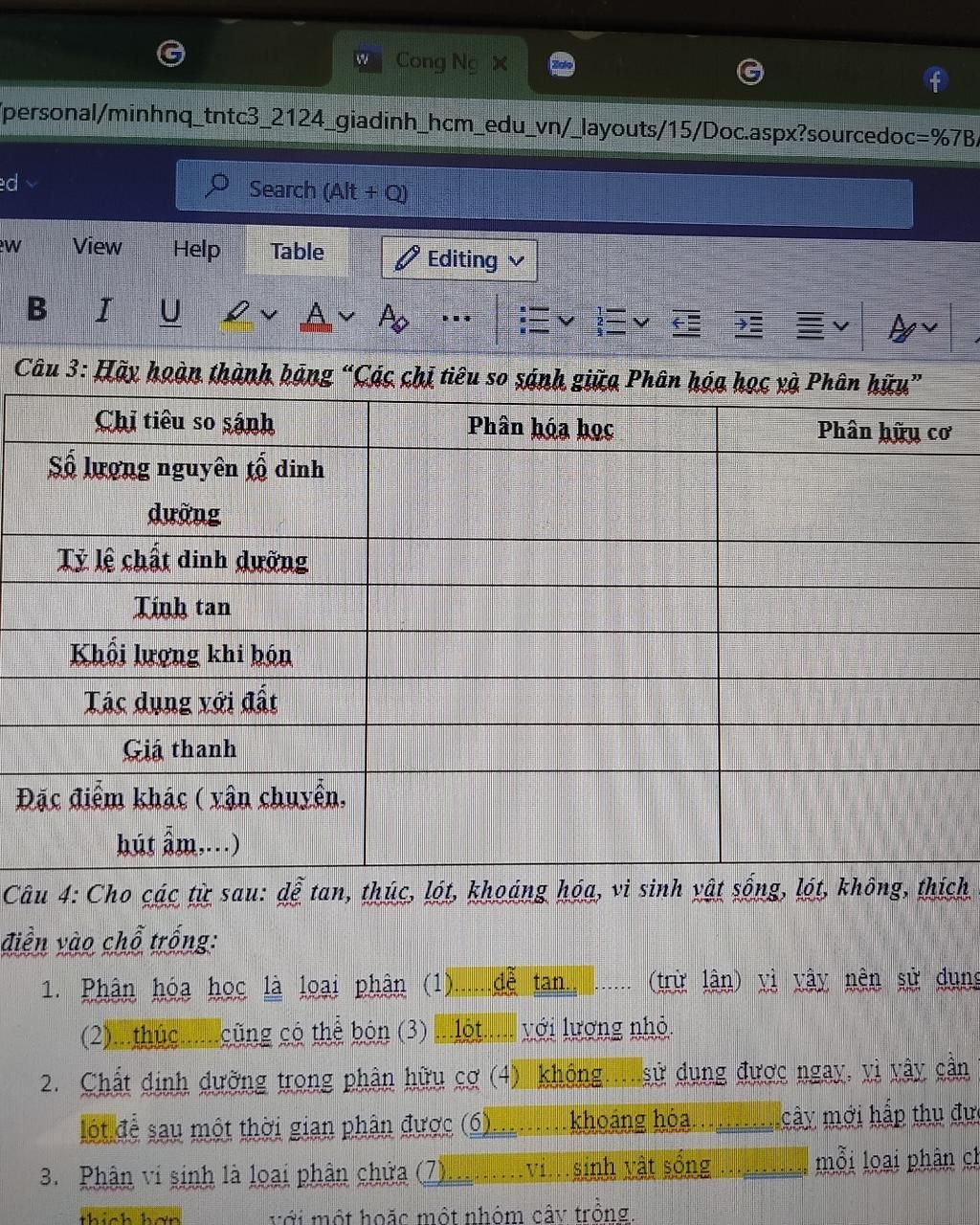Increase paragraph indent

click(x=748, y=325)
